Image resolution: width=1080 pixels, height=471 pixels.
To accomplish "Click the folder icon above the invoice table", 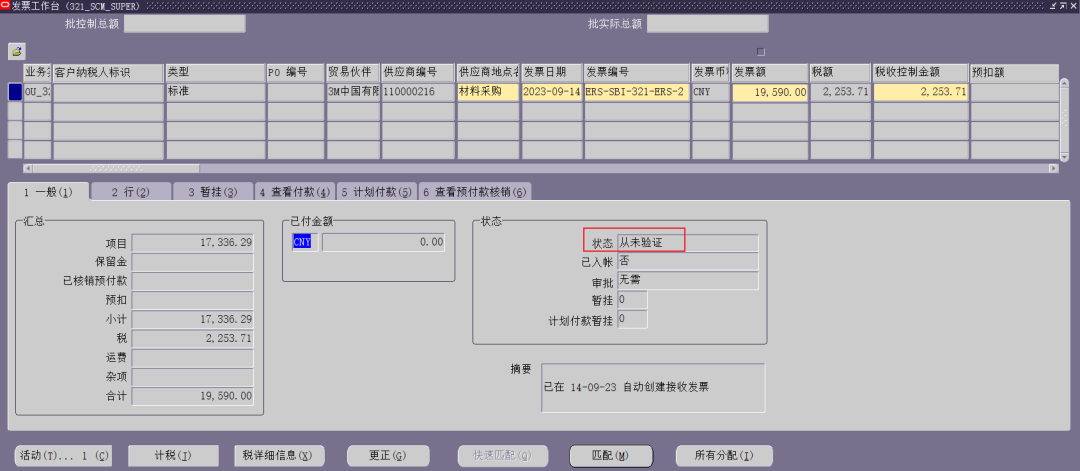I will pos(16,51).
